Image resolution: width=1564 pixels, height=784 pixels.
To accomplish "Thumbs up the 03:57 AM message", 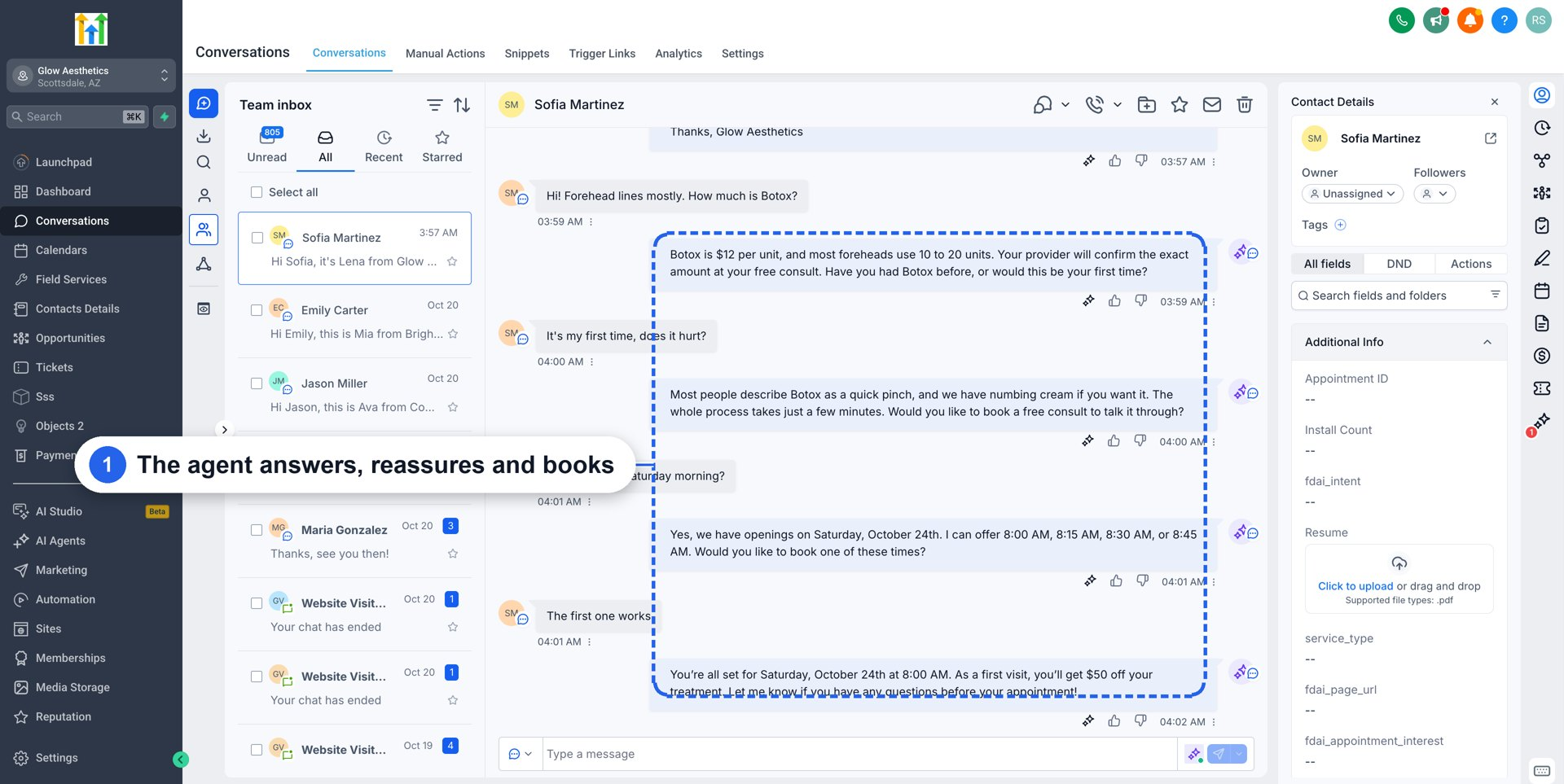I will coord(1114,161).
